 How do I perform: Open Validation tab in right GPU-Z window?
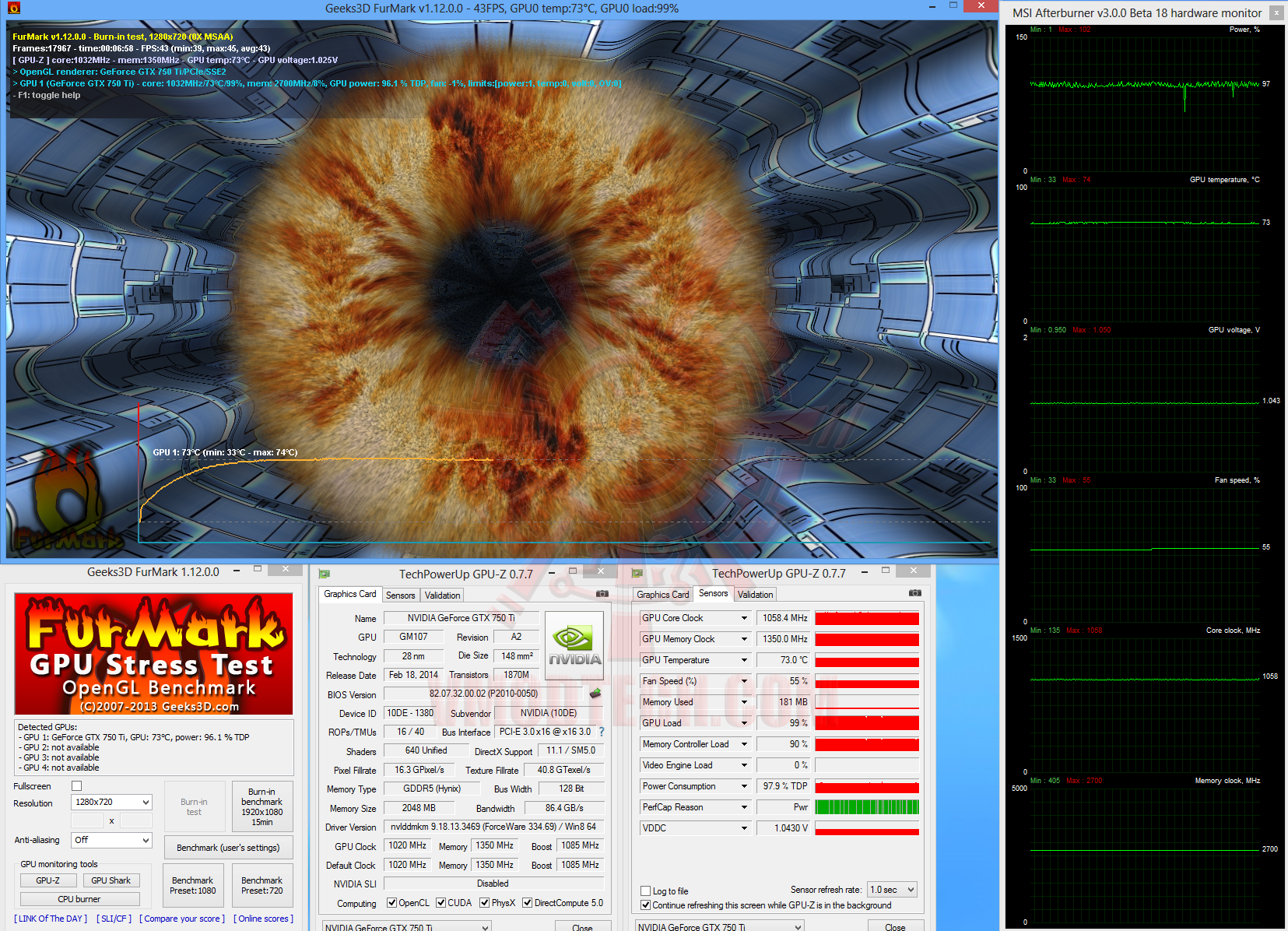(755, 595)
